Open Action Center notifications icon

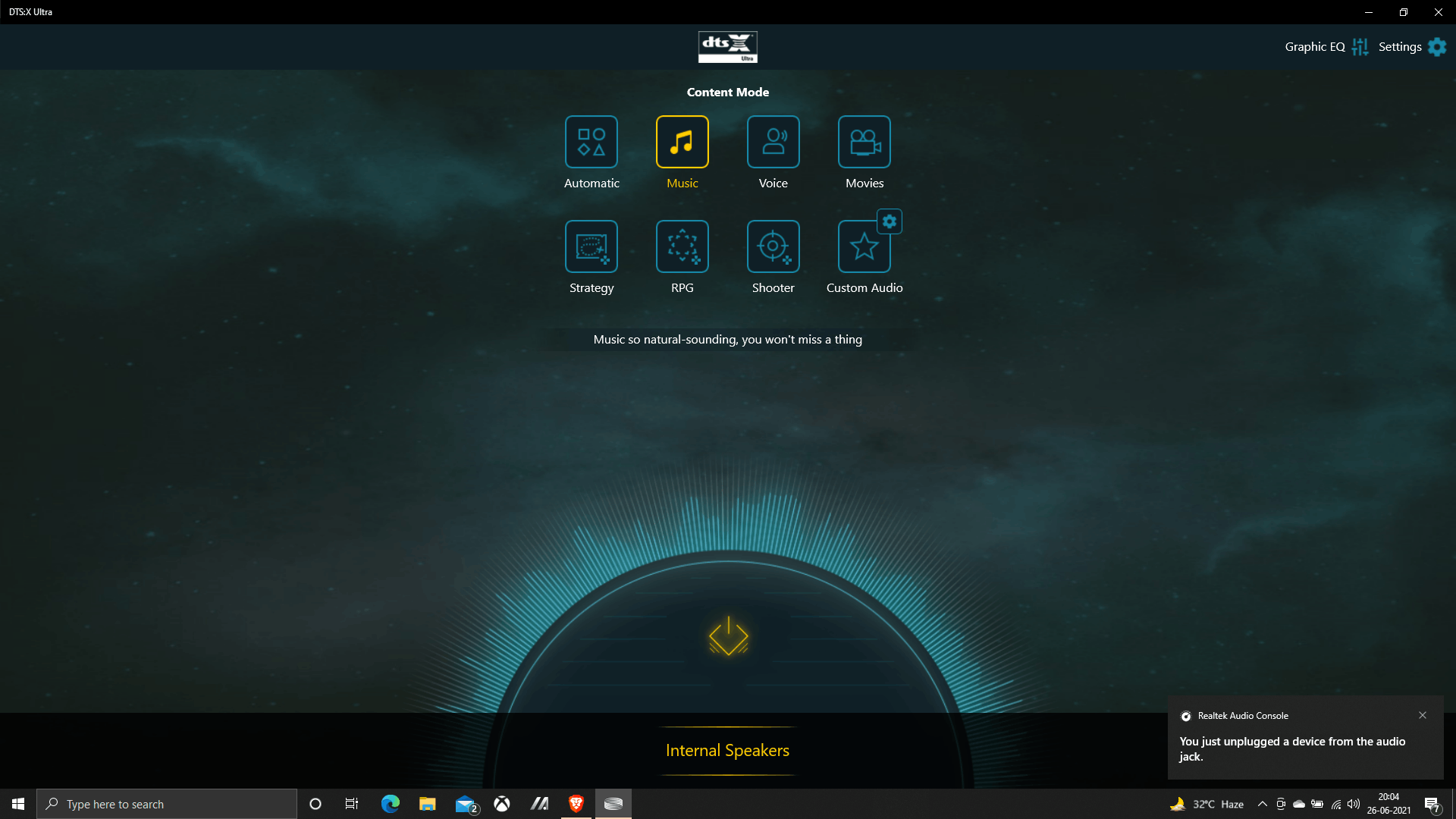pyautogui.click(x=1432, y=804)
